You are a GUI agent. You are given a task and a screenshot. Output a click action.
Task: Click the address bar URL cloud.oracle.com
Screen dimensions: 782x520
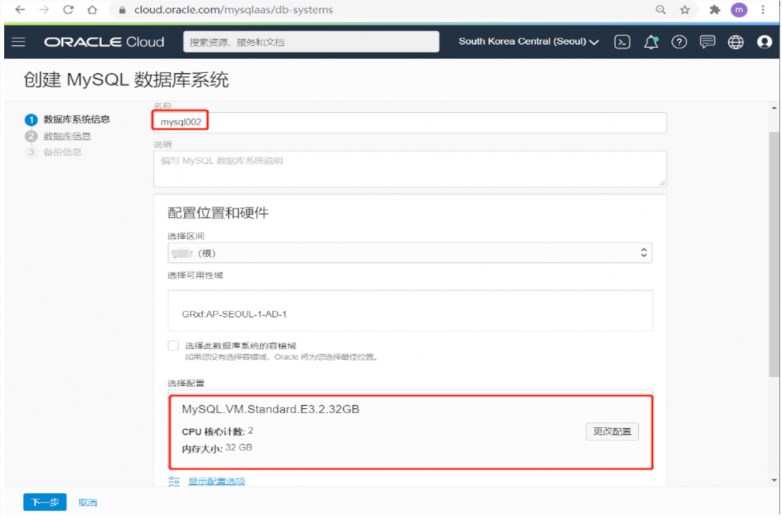tap(233, 9)
